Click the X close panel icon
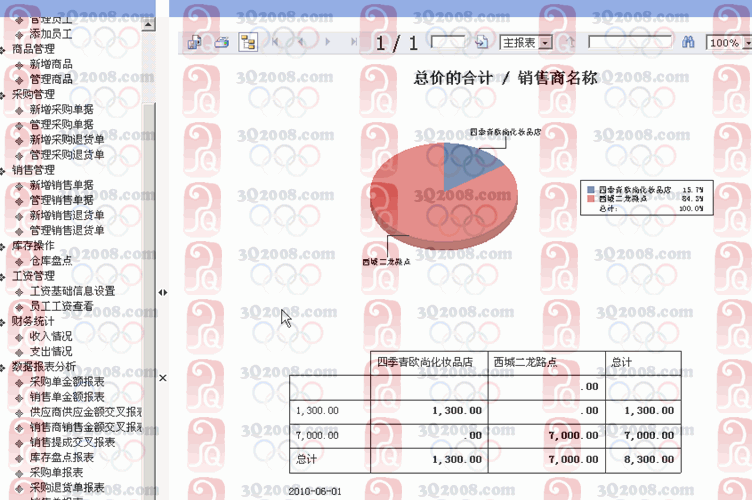The image size is (752, 500). point(163,378)
